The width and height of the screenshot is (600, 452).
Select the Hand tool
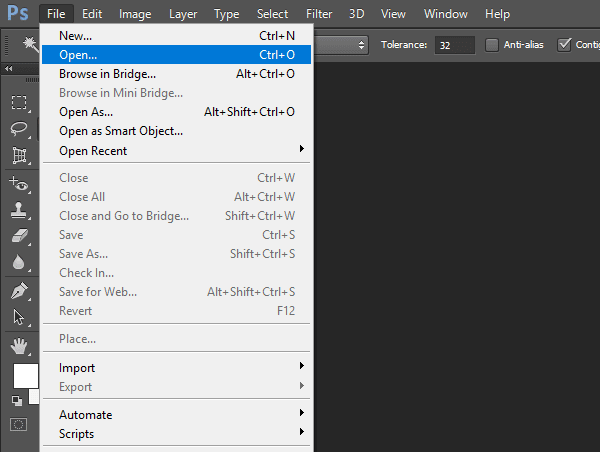[19, 346]
